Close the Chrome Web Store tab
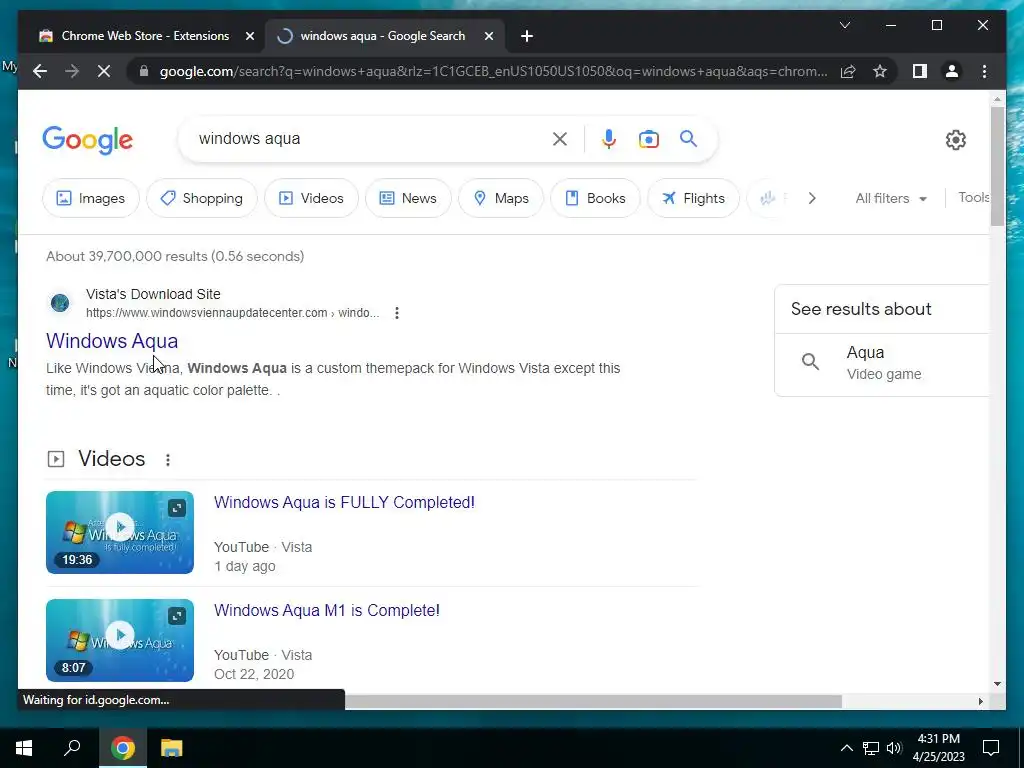The image size is (1024, 768). pyautogui.click(x=249, y=37)
